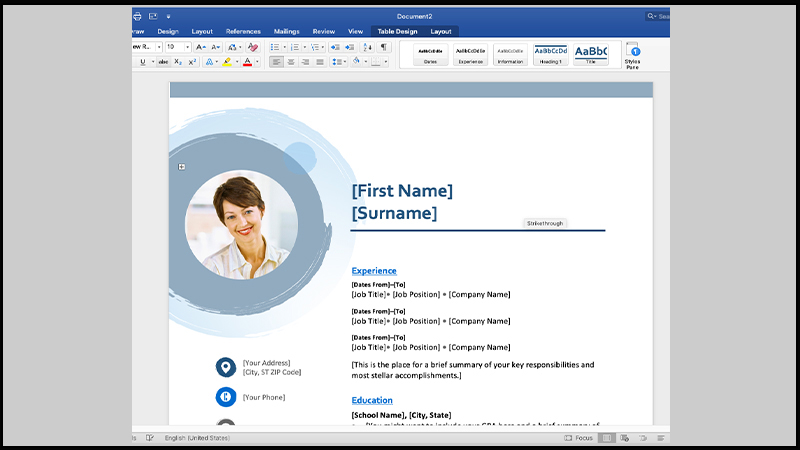This screenshot has height=450, width=800.
Task: Click the Experience heading link
Action: [374, 271]
